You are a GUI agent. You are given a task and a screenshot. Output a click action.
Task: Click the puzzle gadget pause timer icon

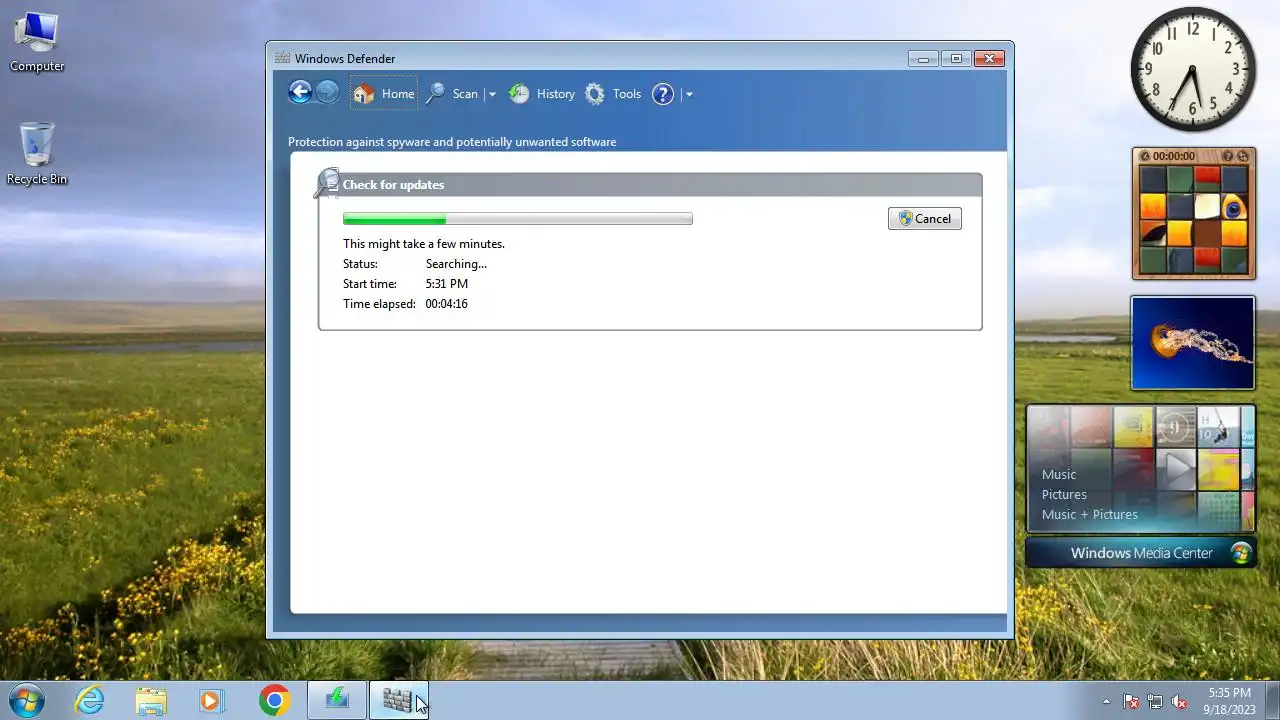[1144, 156]
